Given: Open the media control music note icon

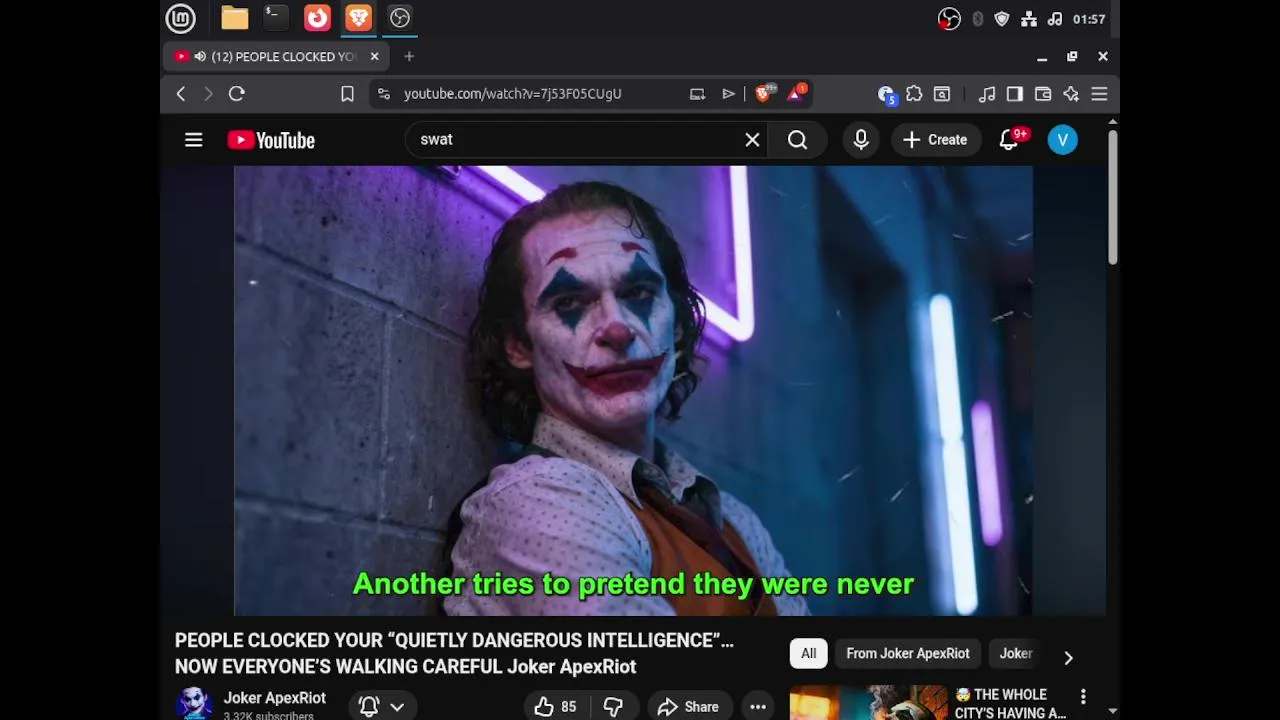Looking at the screenshot, I should click(987, 94).
